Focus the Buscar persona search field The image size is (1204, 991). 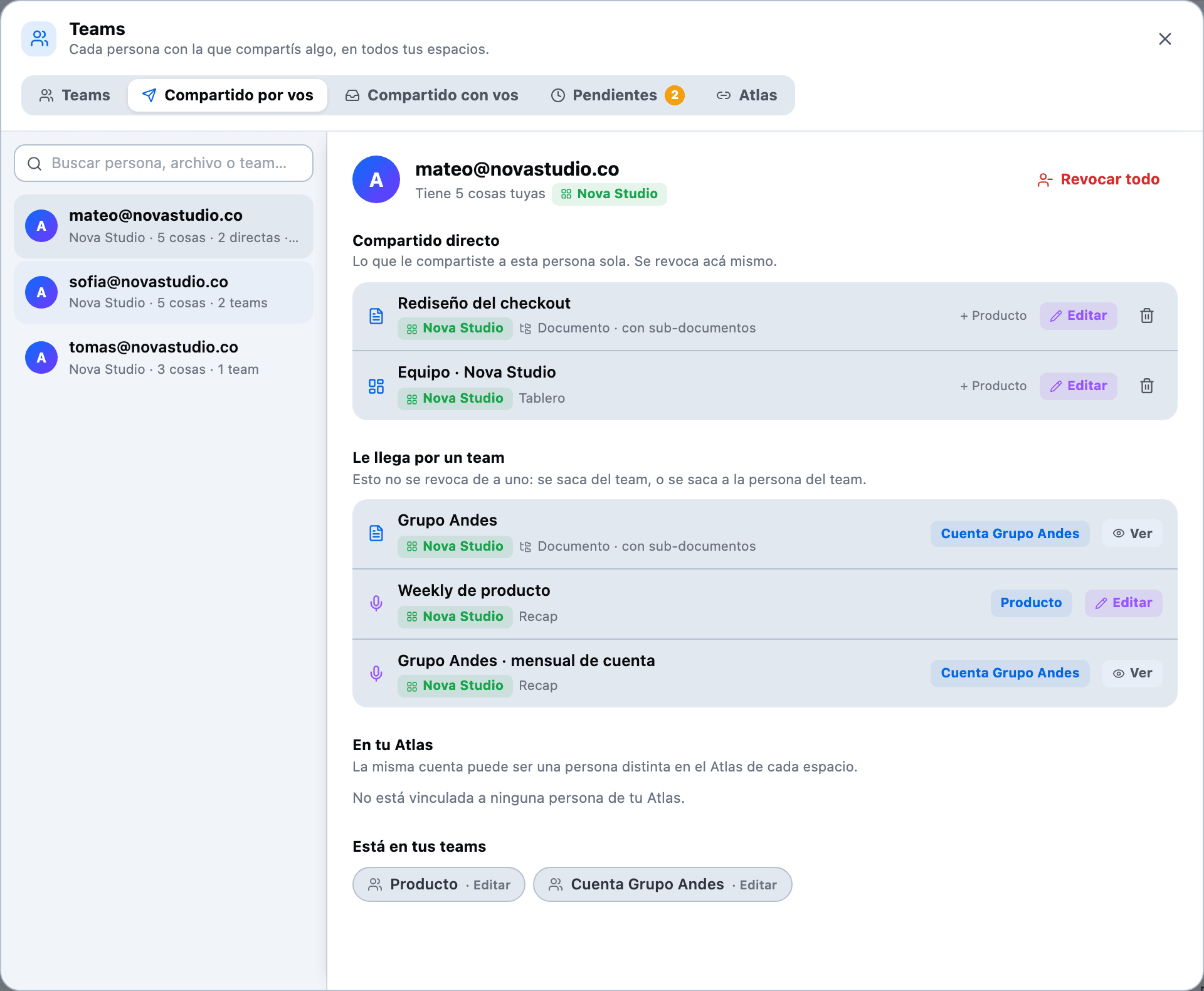(x=164, y=163)
